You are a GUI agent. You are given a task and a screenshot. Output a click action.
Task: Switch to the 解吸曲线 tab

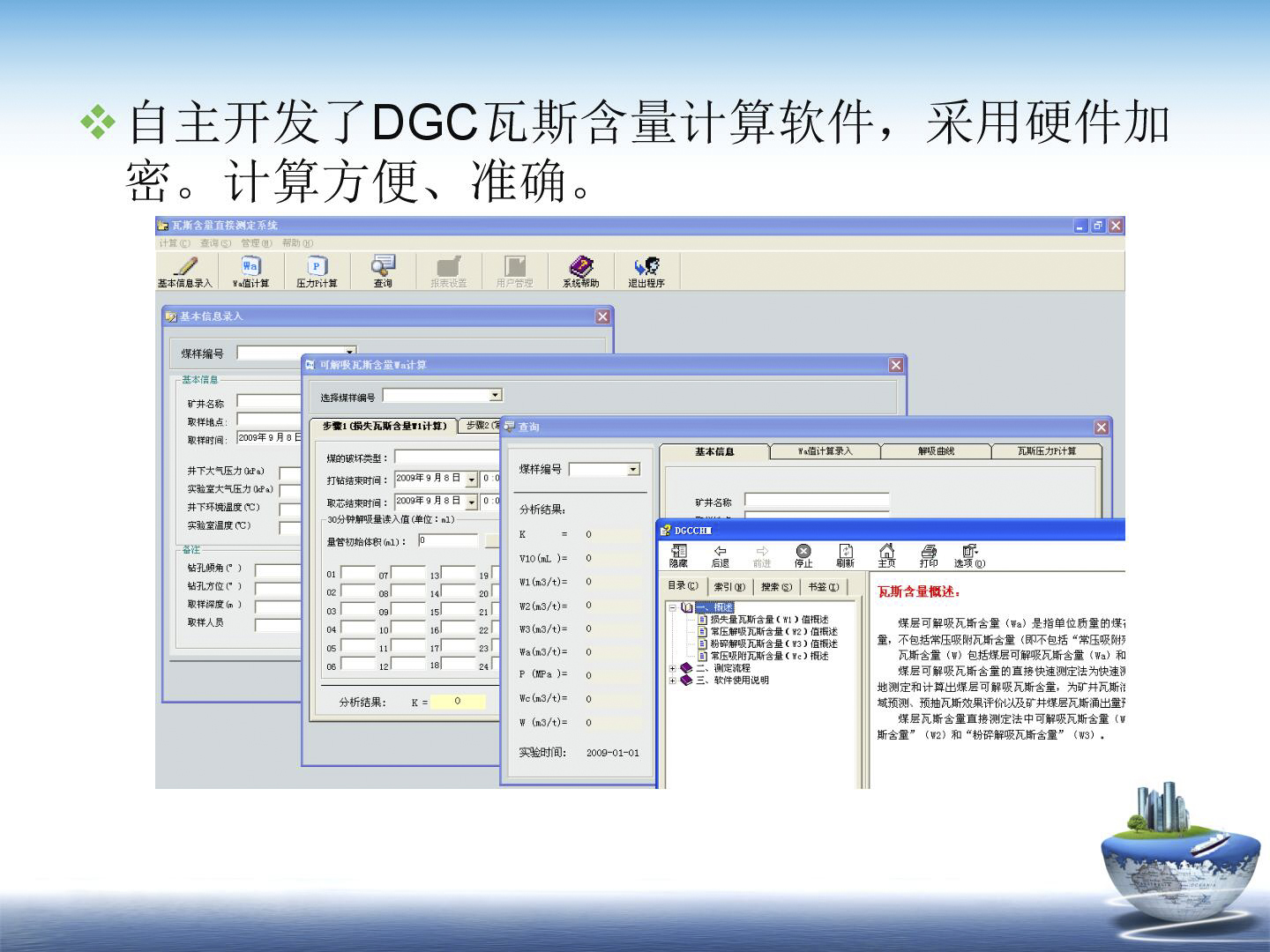936,451
